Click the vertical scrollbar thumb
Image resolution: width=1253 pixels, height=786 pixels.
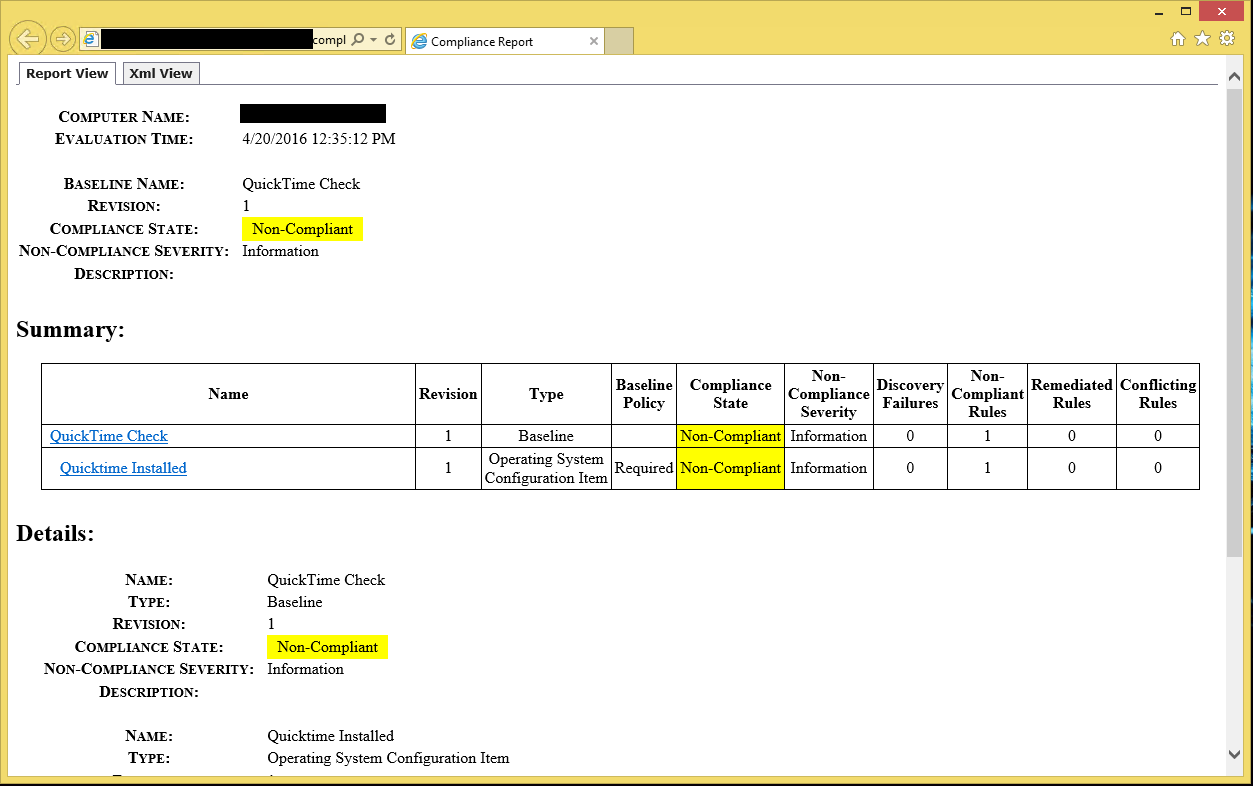pyautogui.click(x=1235, y=322)
